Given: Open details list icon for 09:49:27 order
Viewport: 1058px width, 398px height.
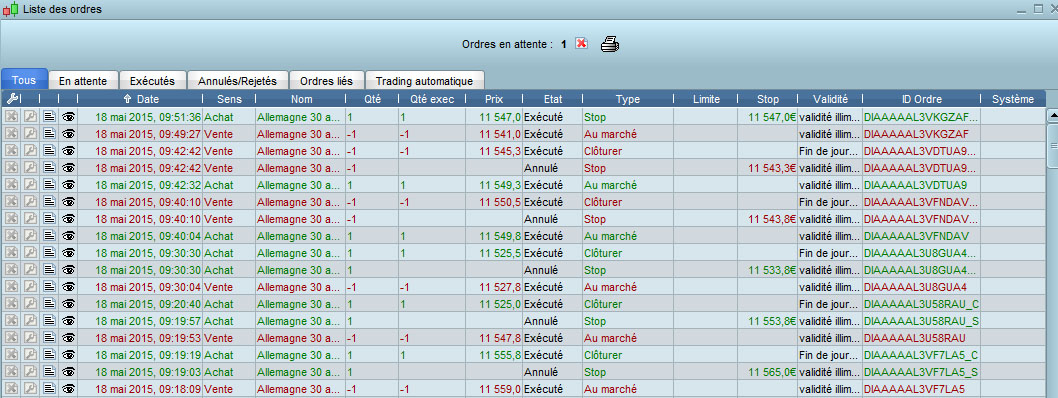Looking at the screenshot, I should pos(49,134).
